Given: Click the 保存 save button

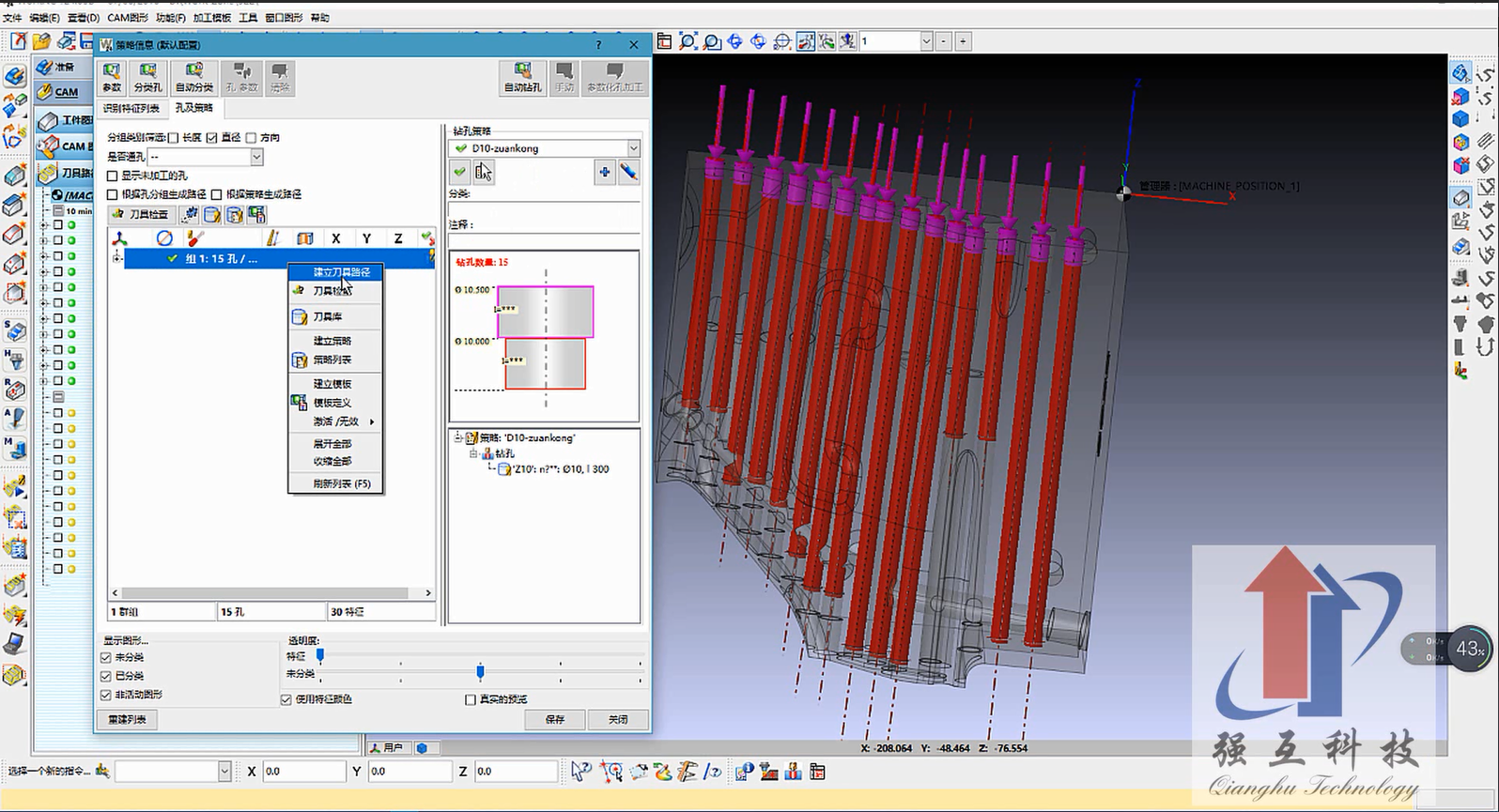Looking at the screenshot, I should point(555,720).
